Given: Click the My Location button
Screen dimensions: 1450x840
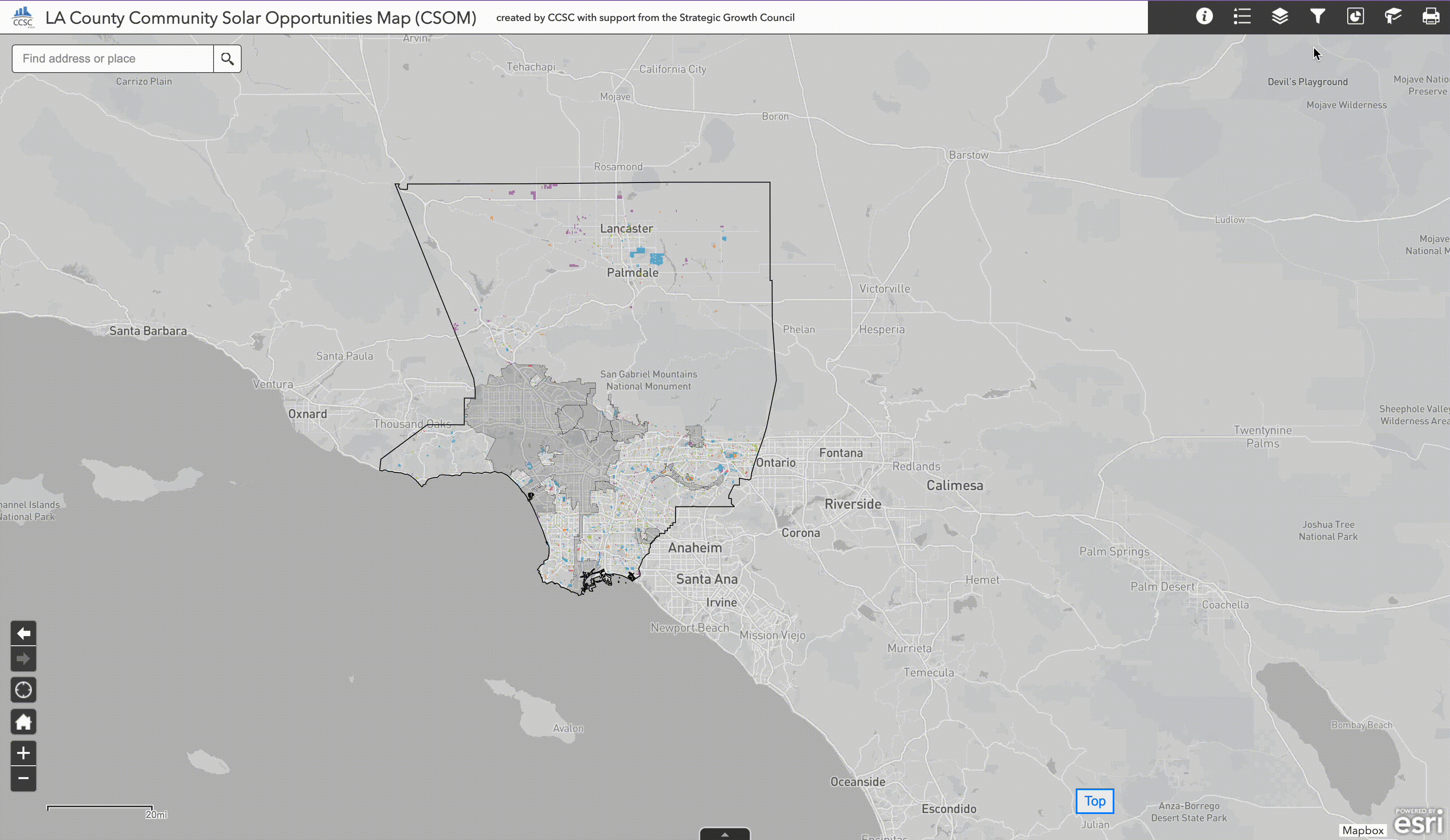Looking at the screenshot, I should 23,690.
